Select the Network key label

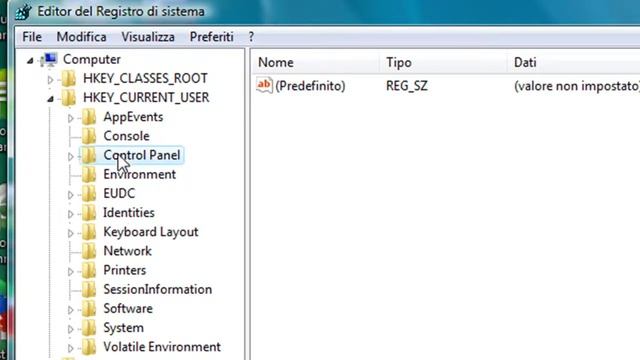127,251
